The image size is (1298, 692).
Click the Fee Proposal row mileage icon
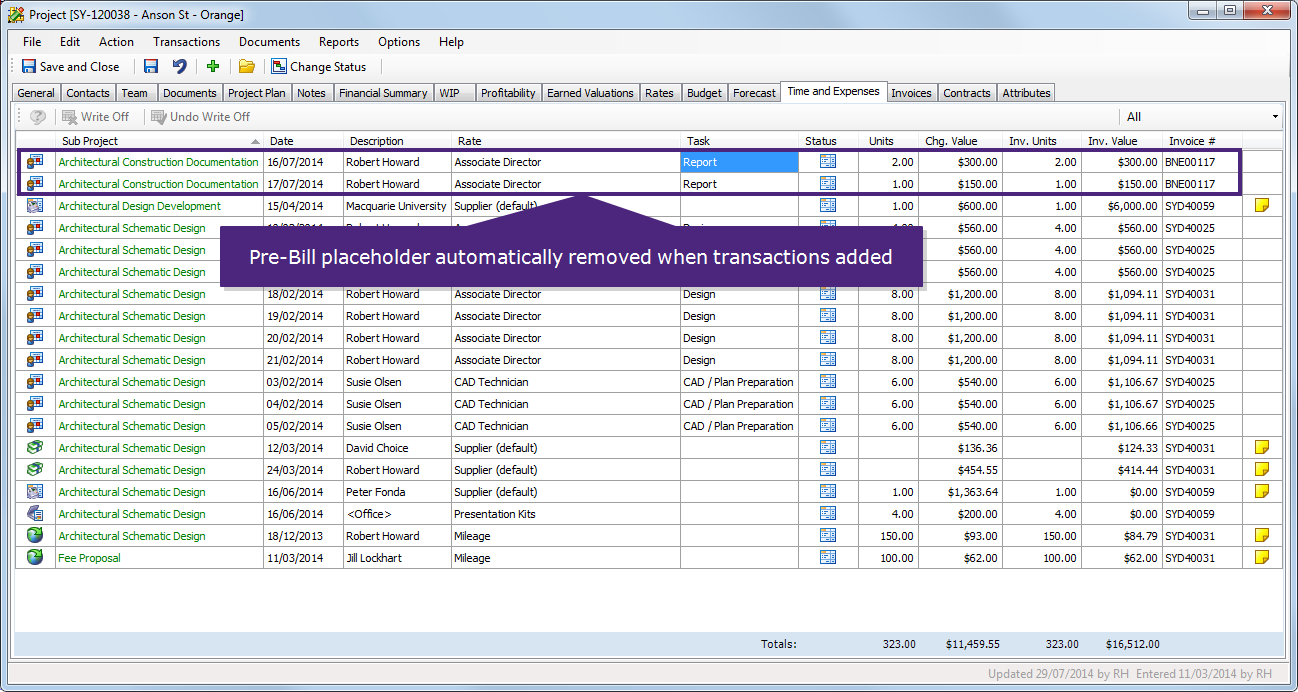point(35,558)
